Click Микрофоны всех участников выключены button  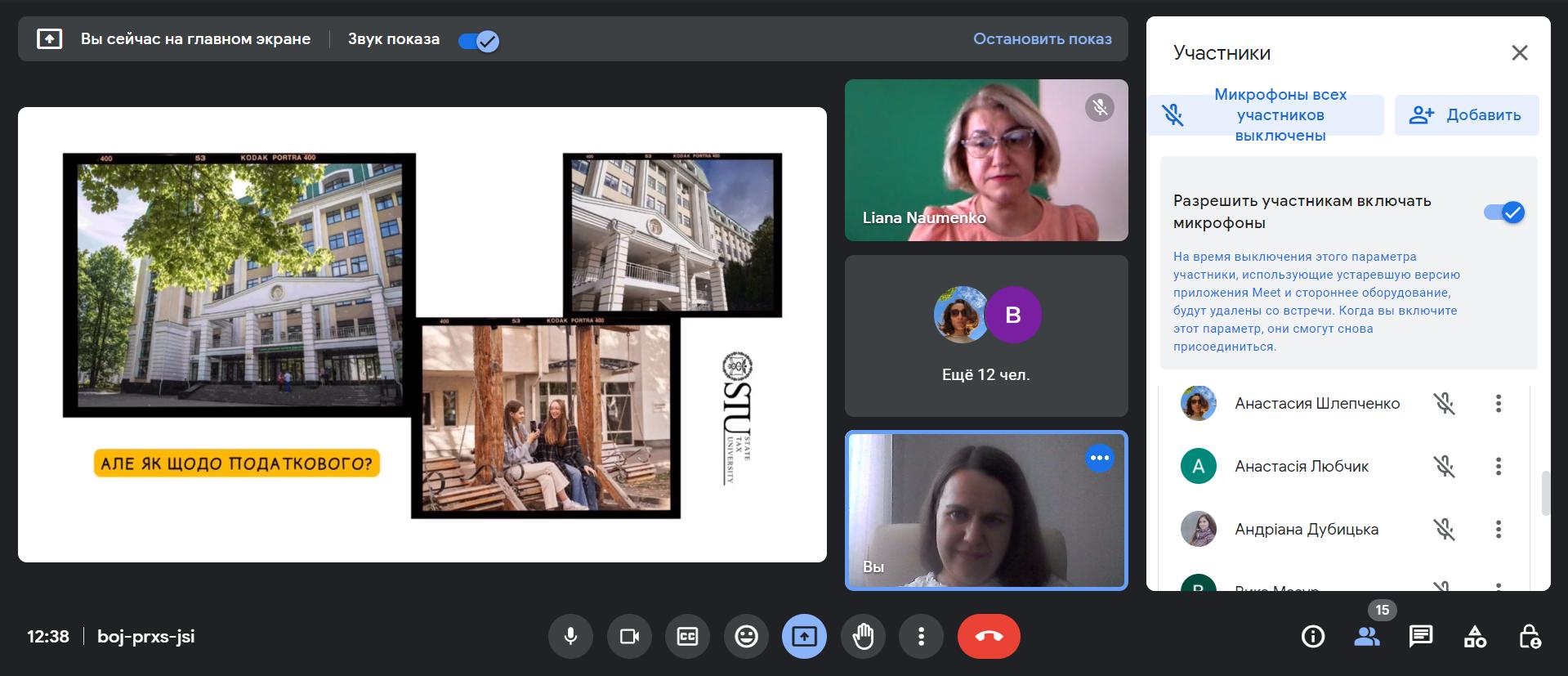1265,115
